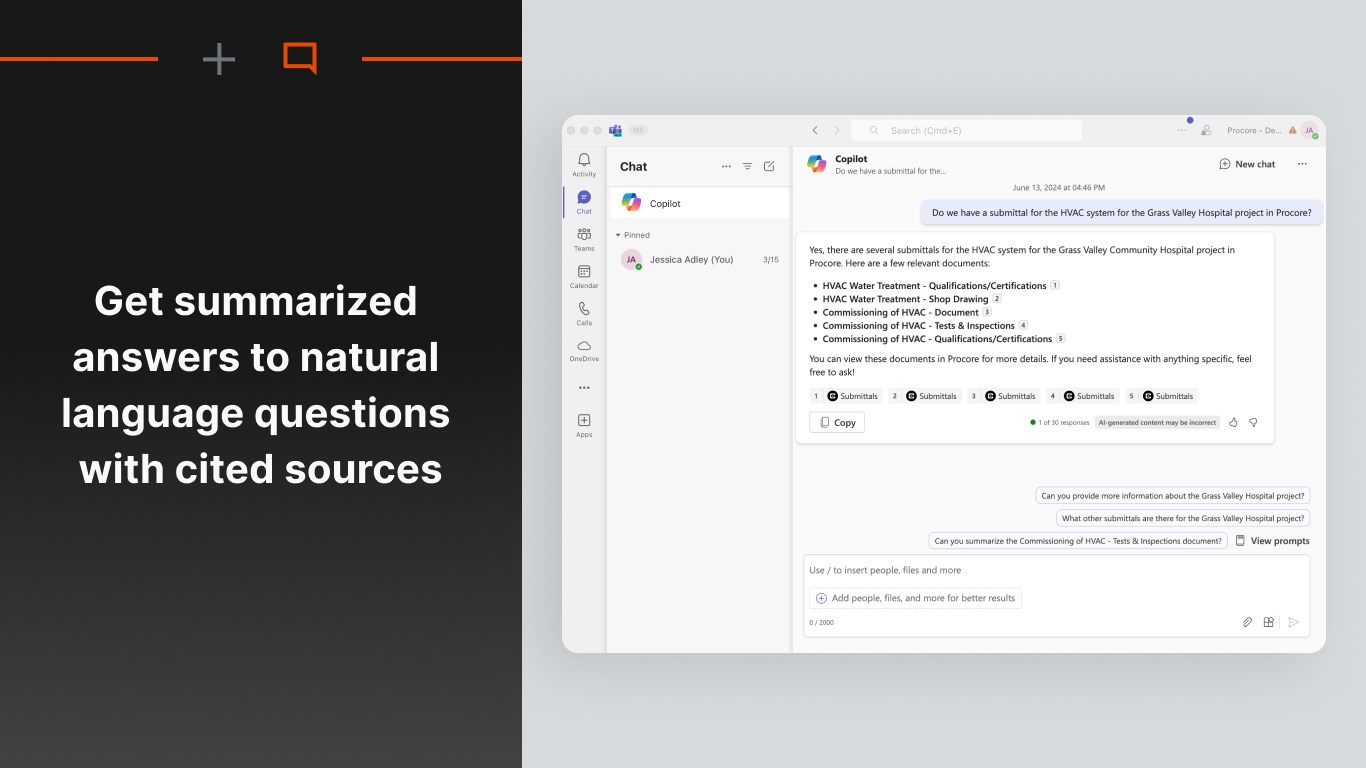Click the user's HVAC submittal question bubble
The image size is (1366, 768).
(x=1122, y=212)
